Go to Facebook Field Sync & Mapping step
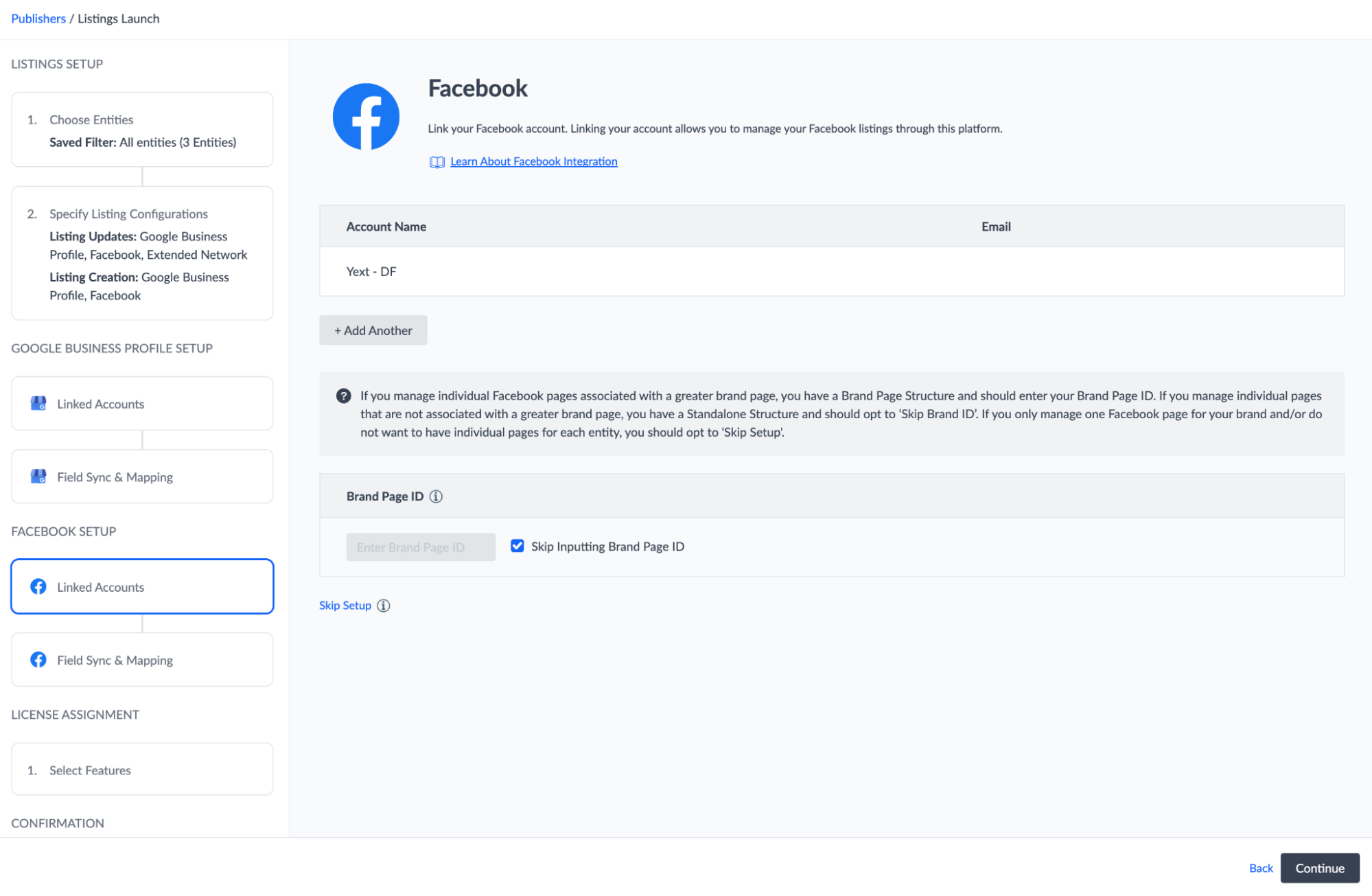 click(x=142, y=660)
